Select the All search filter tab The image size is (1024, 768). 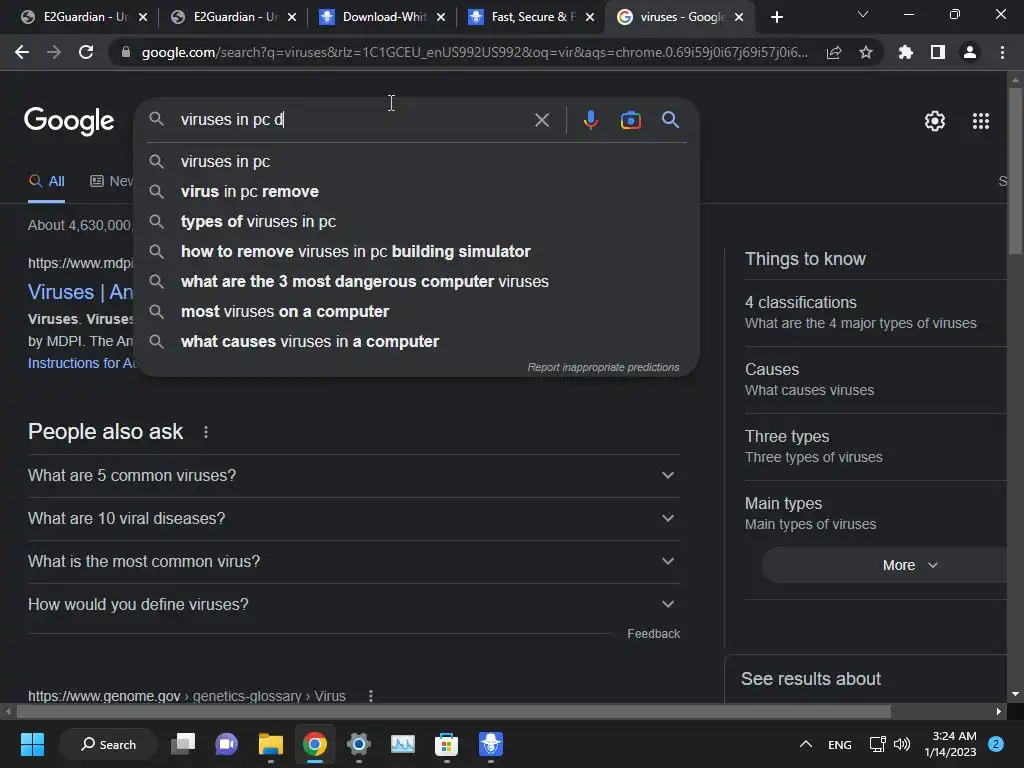(46, 182)
